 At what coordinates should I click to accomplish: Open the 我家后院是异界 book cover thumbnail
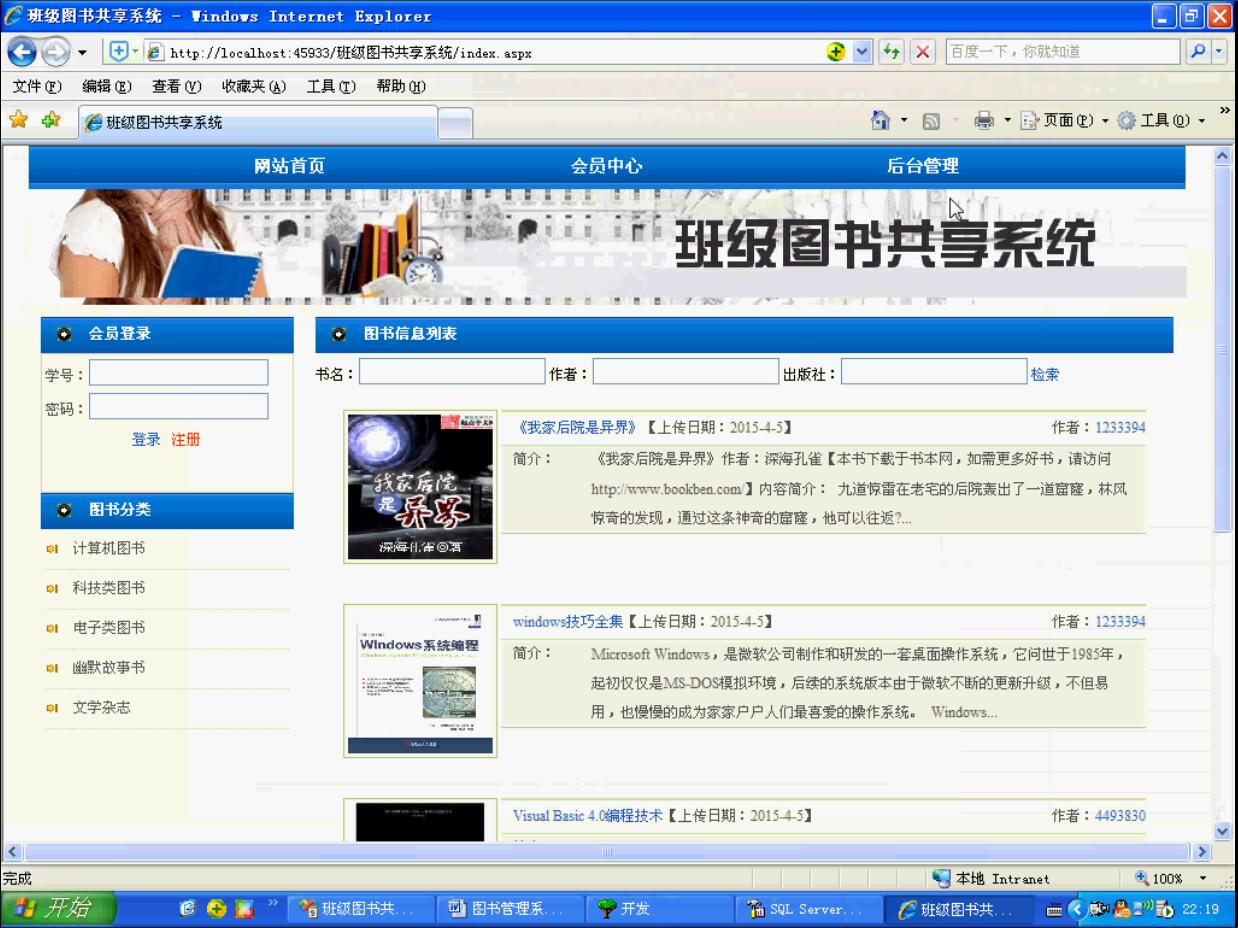[420, 487]
